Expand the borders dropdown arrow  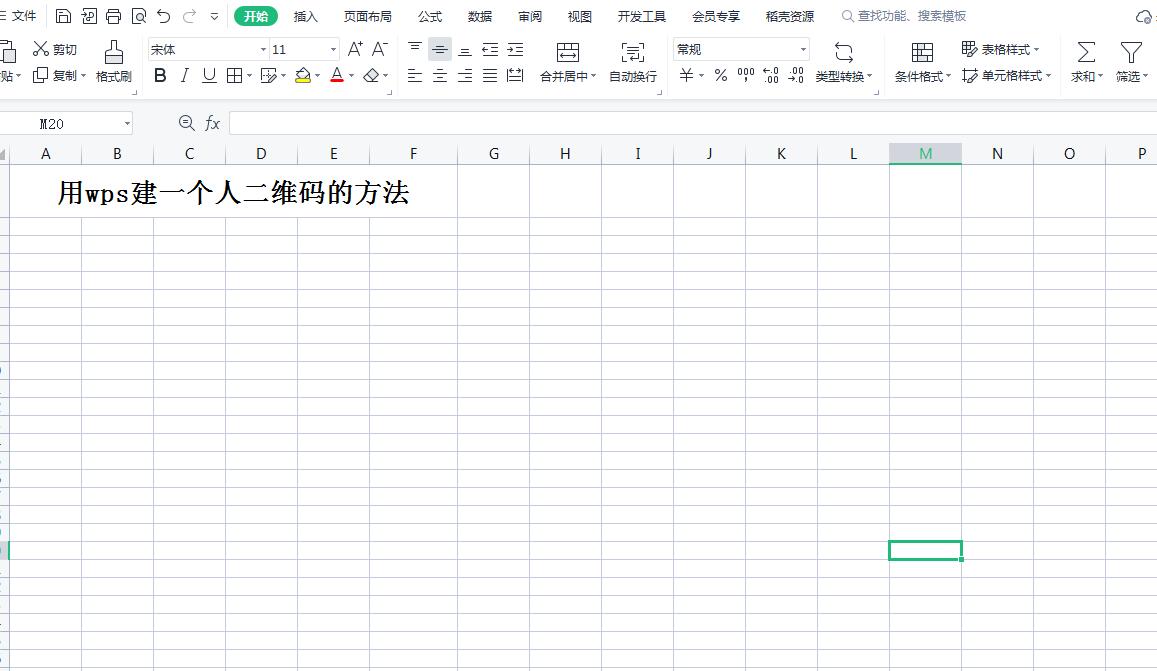pos(249,75)
